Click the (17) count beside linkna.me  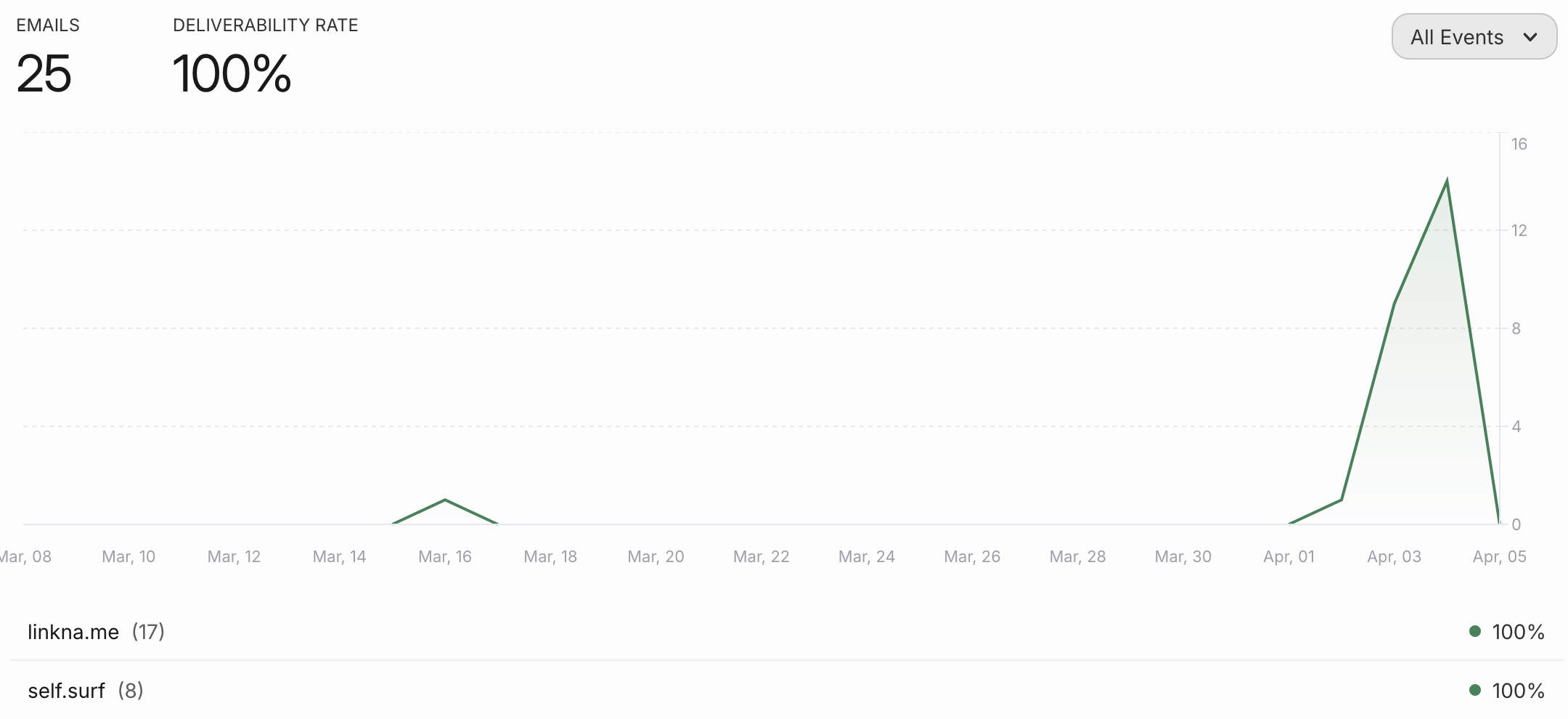click(x=148, y=632)
